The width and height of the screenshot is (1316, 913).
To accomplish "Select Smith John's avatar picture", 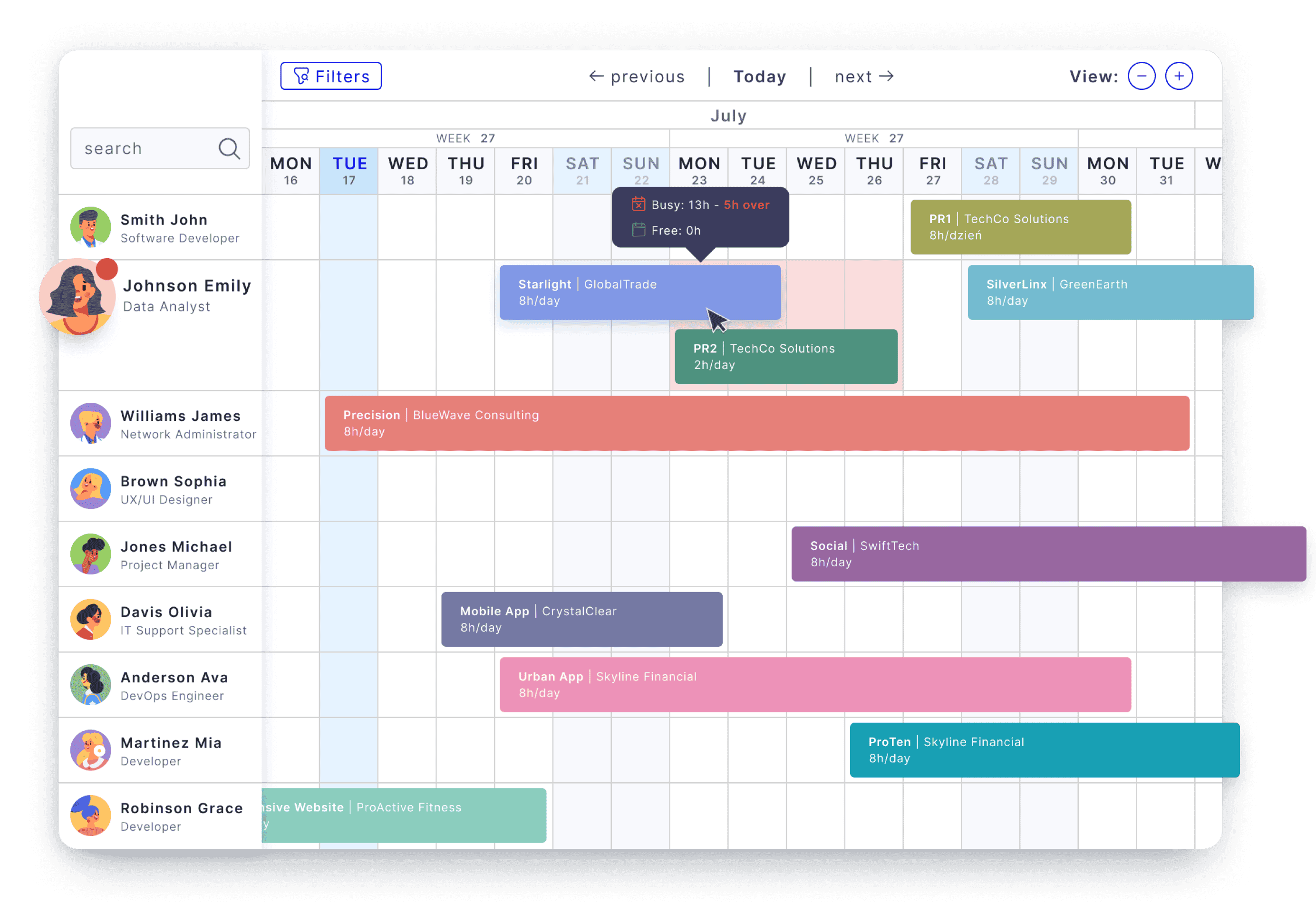I will (91, 227).
